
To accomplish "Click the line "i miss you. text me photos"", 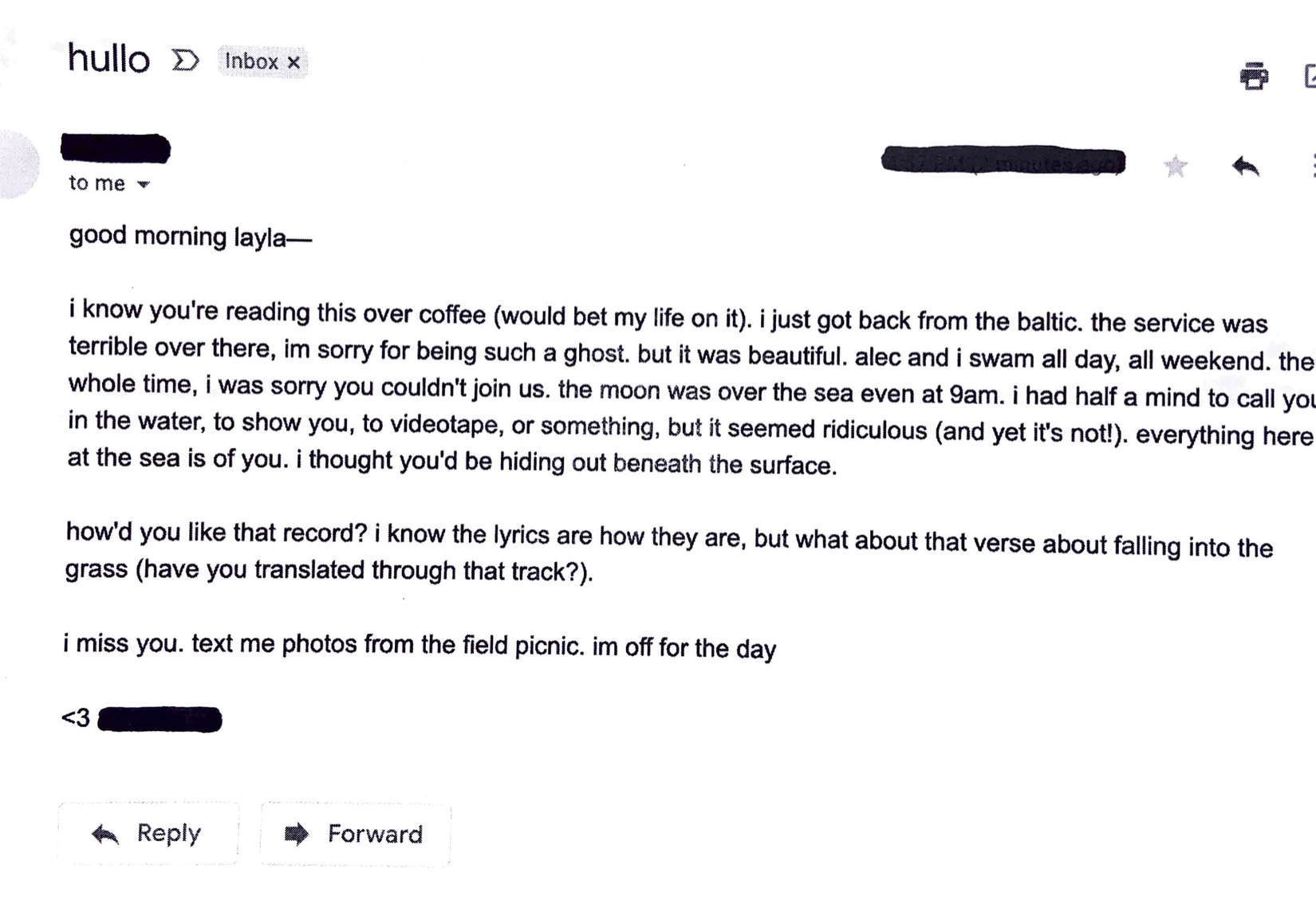I will (419, 645).
